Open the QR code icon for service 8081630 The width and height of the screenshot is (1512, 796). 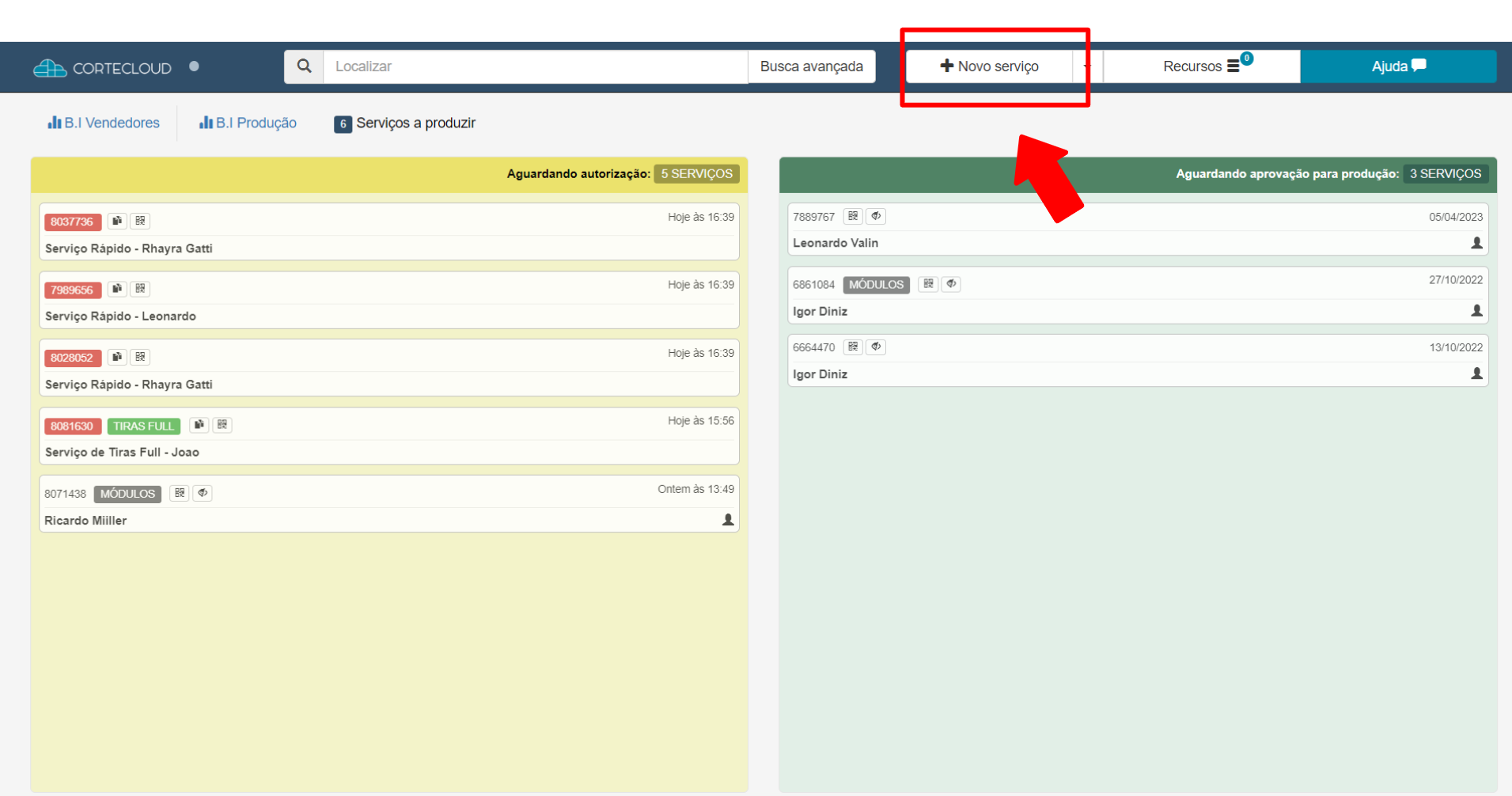[x=222, y=425]
